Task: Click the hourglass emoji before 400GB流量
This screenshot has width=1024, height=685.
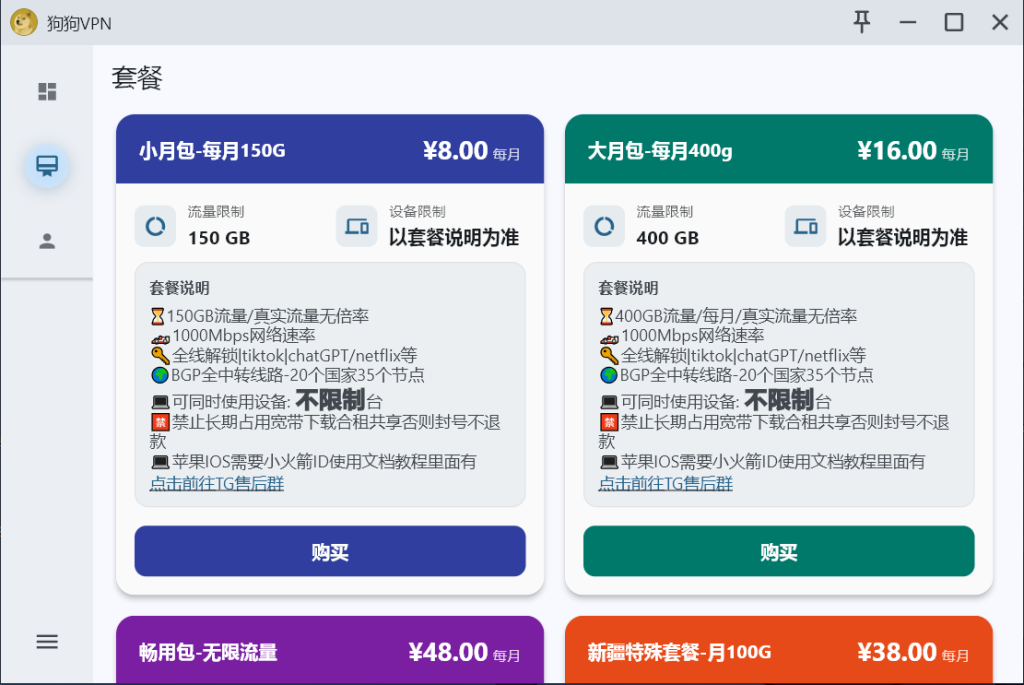Action: 606,317
